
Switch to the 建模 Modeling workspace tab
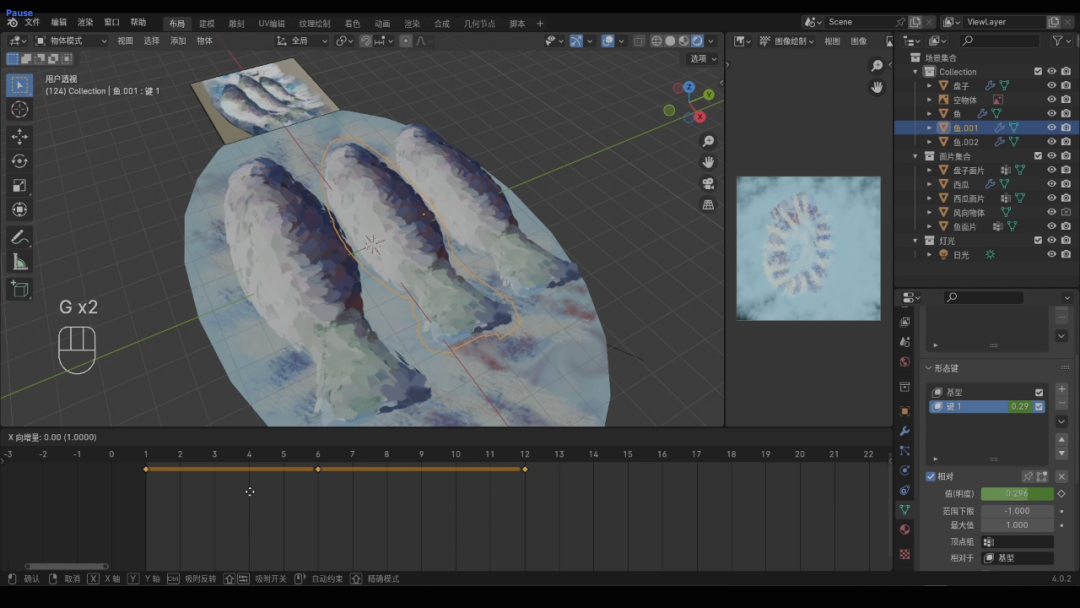(207, 23)
